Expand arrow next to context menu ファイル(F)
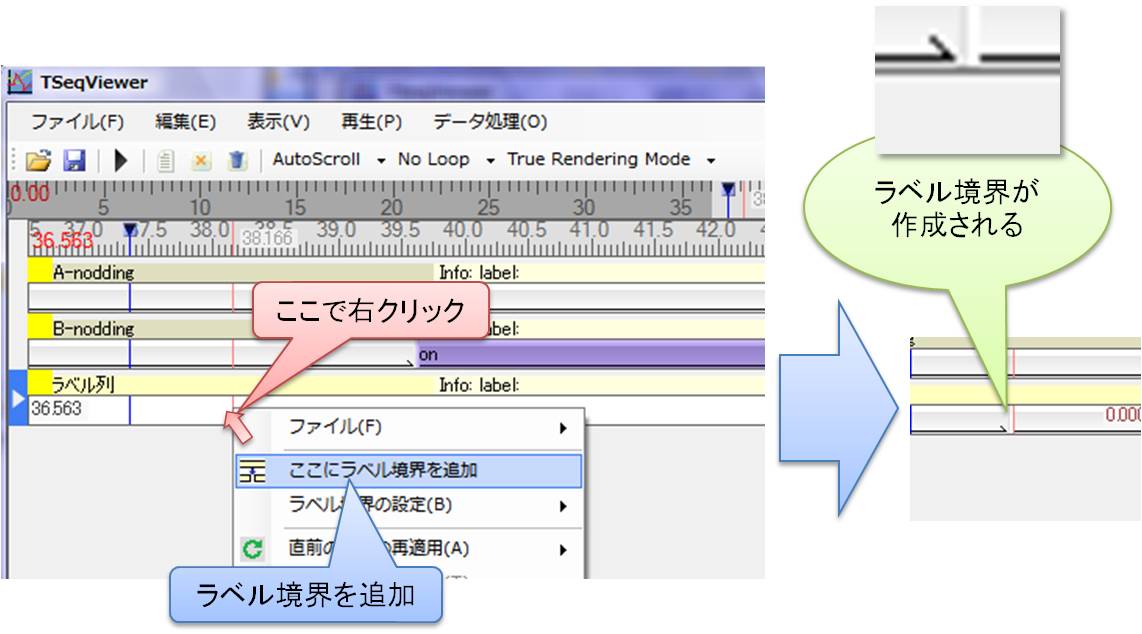The height and width of the screenshot is (634, 1142). pos(563,428)
